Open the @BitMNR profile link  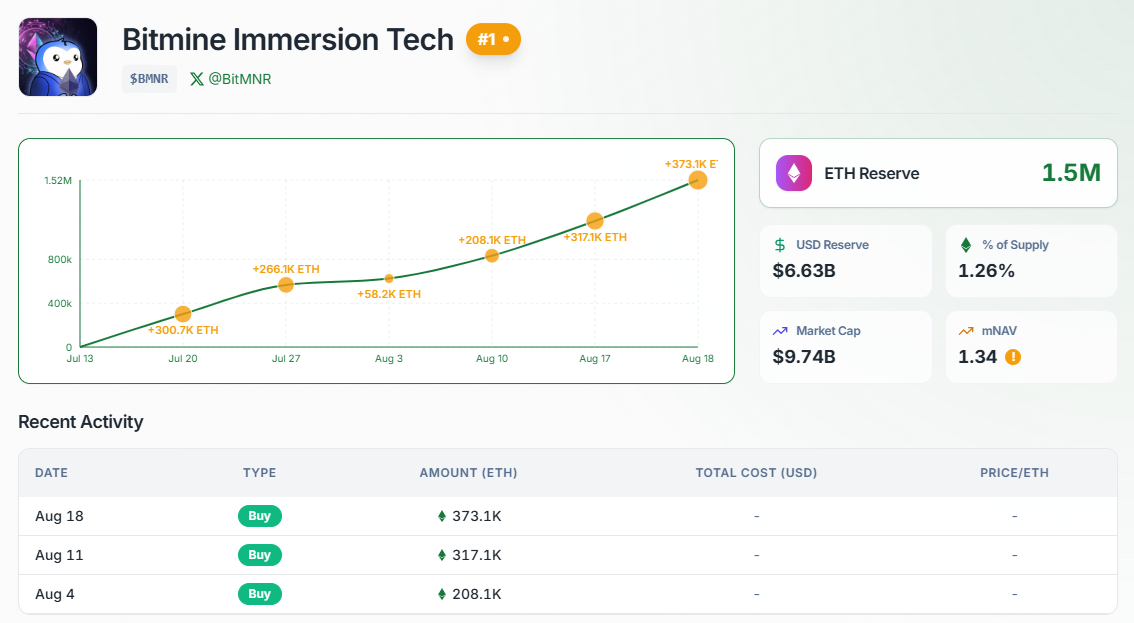pyautogui.click(x=239, y=79)
